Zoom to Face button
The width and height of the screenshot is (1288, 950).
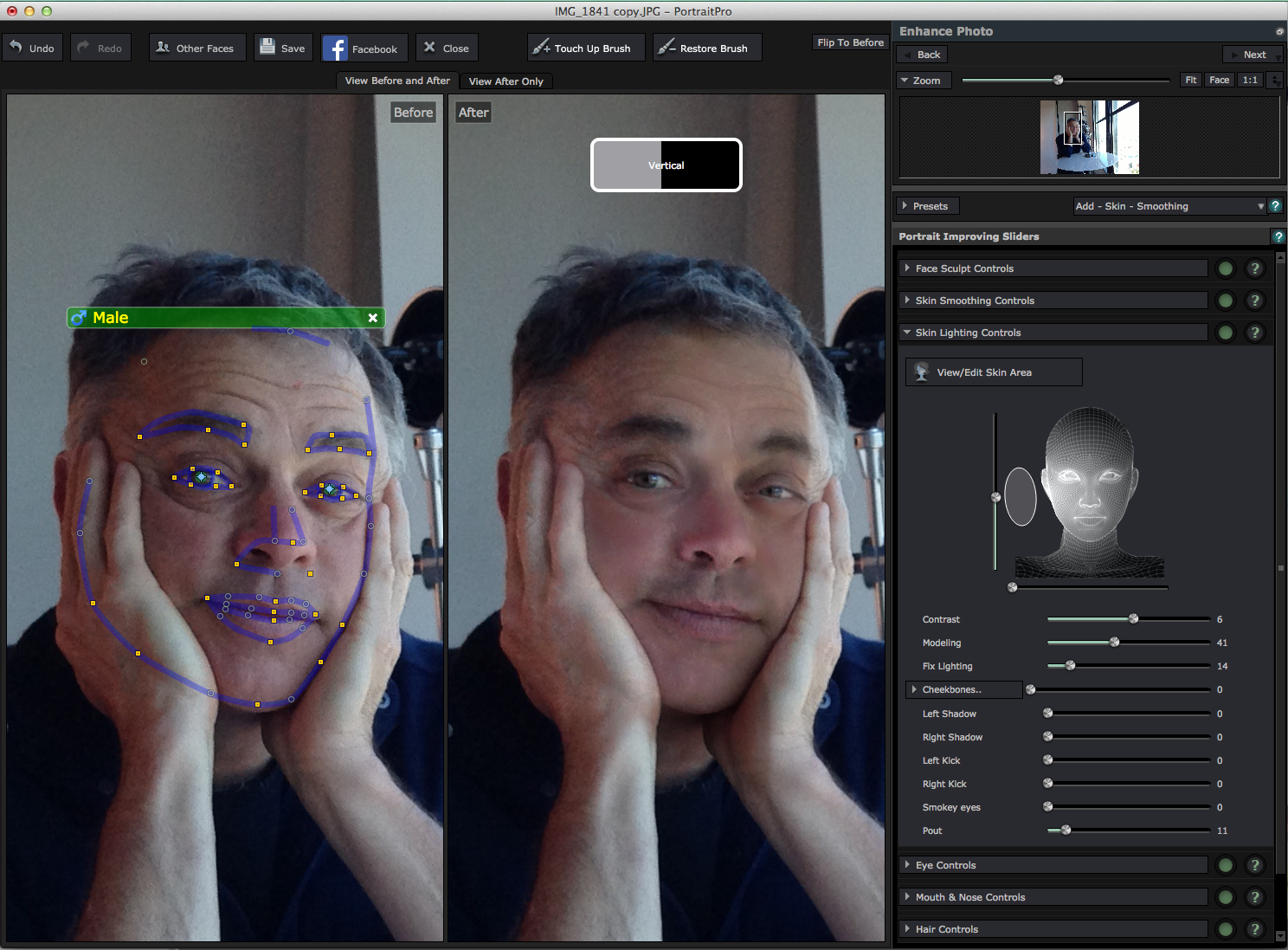1219,80
